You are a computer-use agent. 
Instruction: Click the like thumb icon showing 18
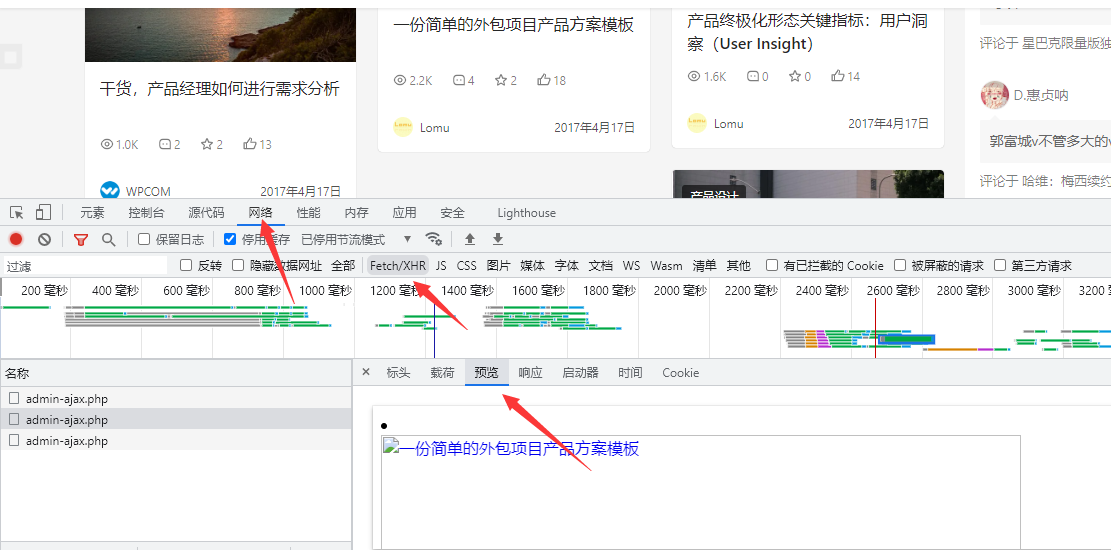pyautogui.click(x=544, y=80)
